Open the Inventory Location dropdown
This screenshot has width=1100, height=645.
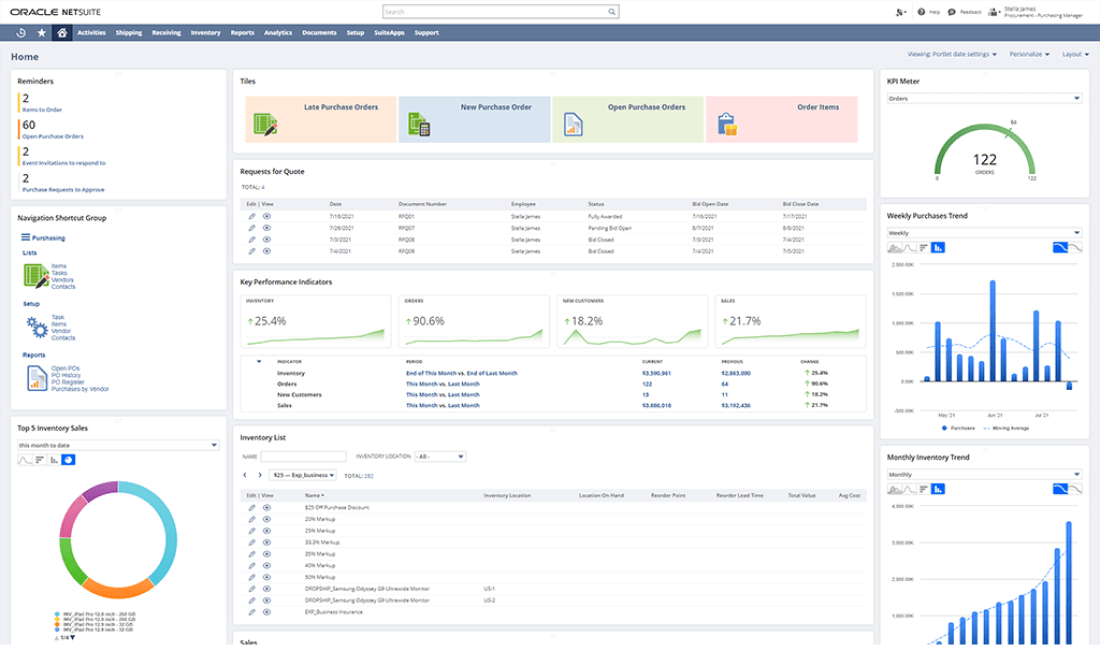(x=440, y=456)
